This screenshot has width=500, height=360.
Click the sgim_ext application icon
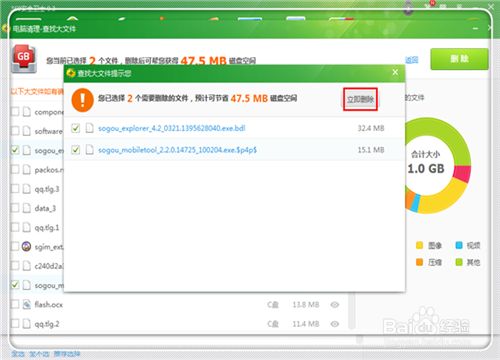[26, 246]
